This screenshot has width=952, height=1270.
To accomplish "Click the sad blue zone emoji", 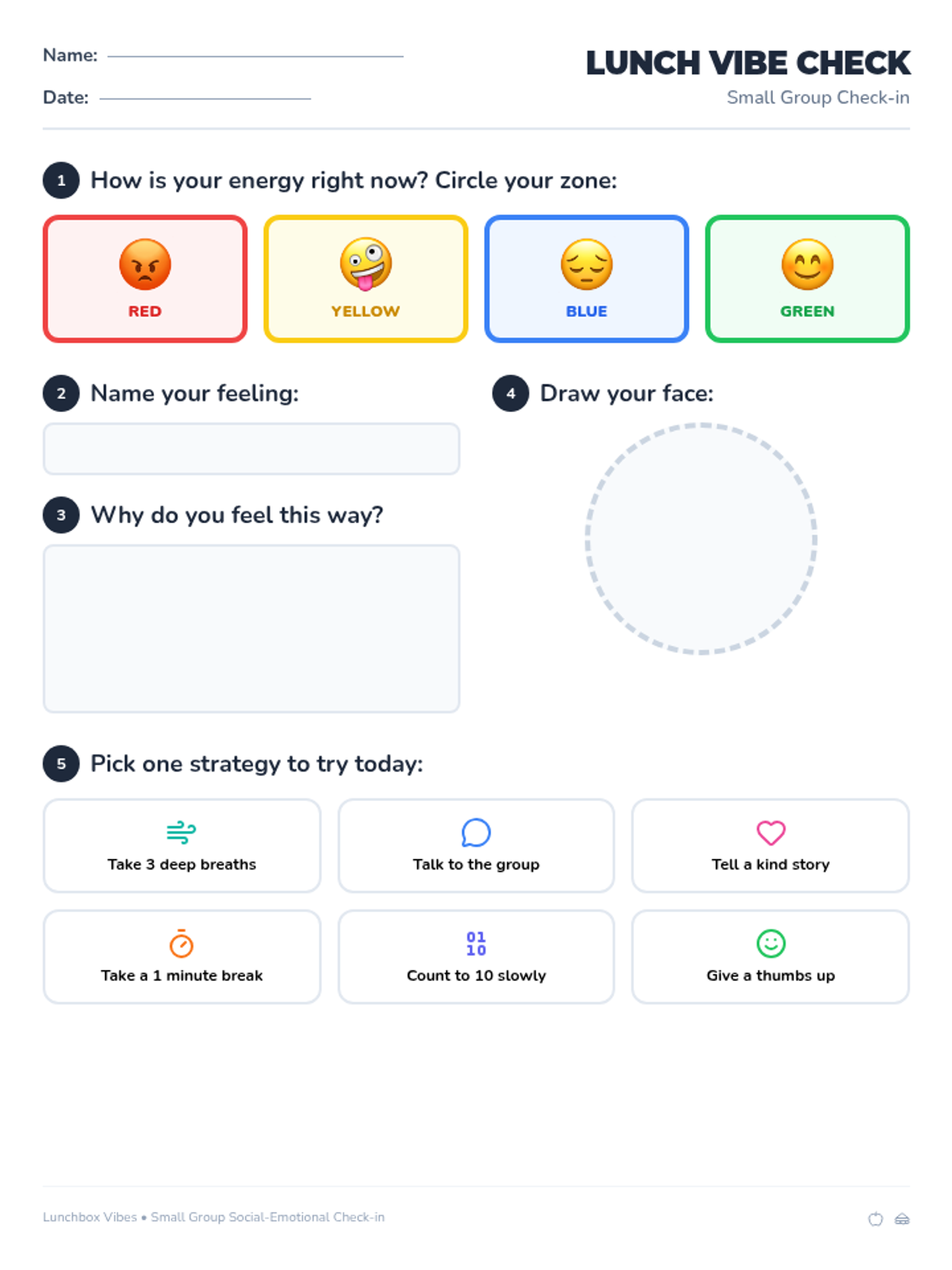I will 586,264.
